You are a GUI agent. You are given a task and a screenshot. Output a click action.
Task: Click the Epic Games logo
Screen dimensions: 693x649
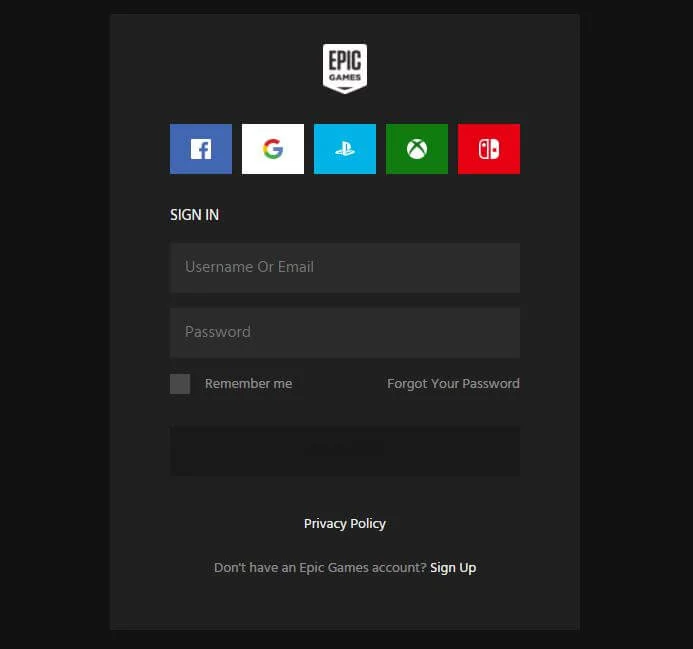(x=345, y=69)
